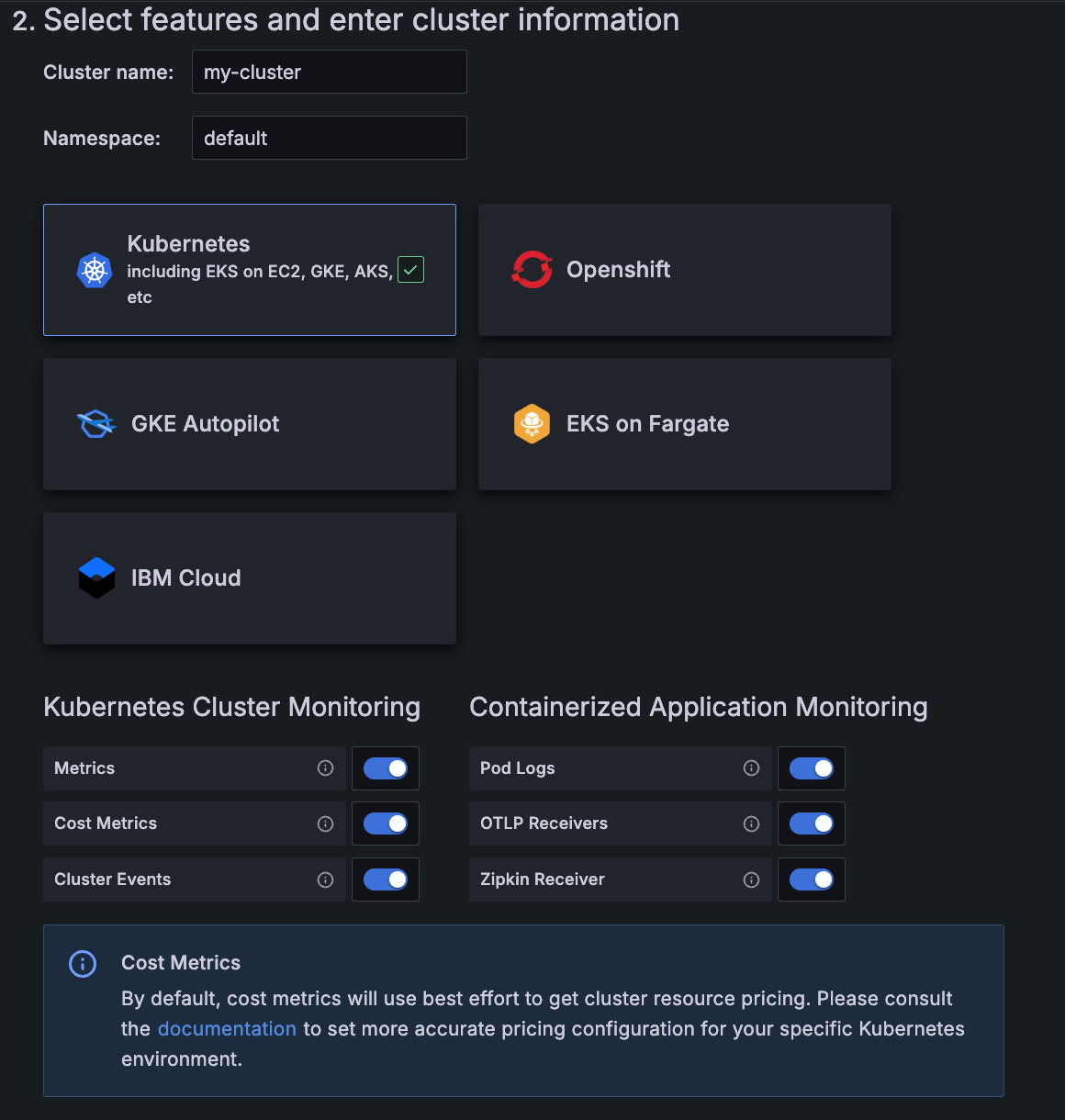Click the Kubernetes helm wheel icon
Screen dimensions: 1065x1120
click(x=94, y=270)
